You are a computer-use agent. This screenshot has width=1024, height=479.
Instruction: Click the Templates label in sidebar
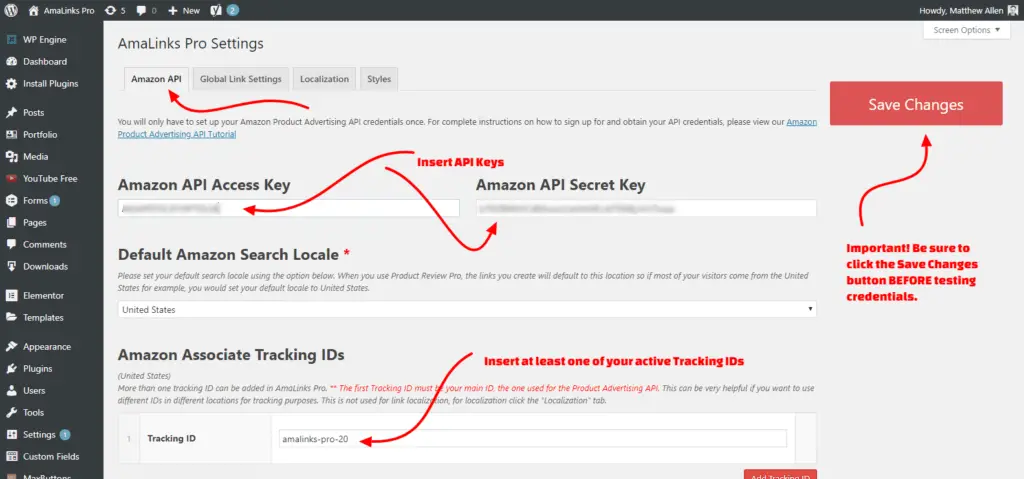pyautogui.click(x=43, y=318)
